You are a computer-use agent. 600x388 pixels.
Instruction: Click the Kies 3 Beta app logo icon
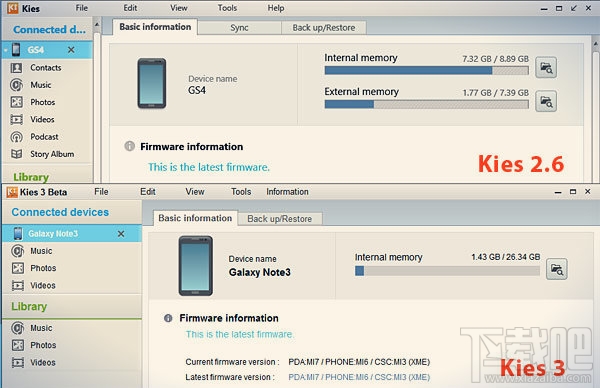coord(12,192)
